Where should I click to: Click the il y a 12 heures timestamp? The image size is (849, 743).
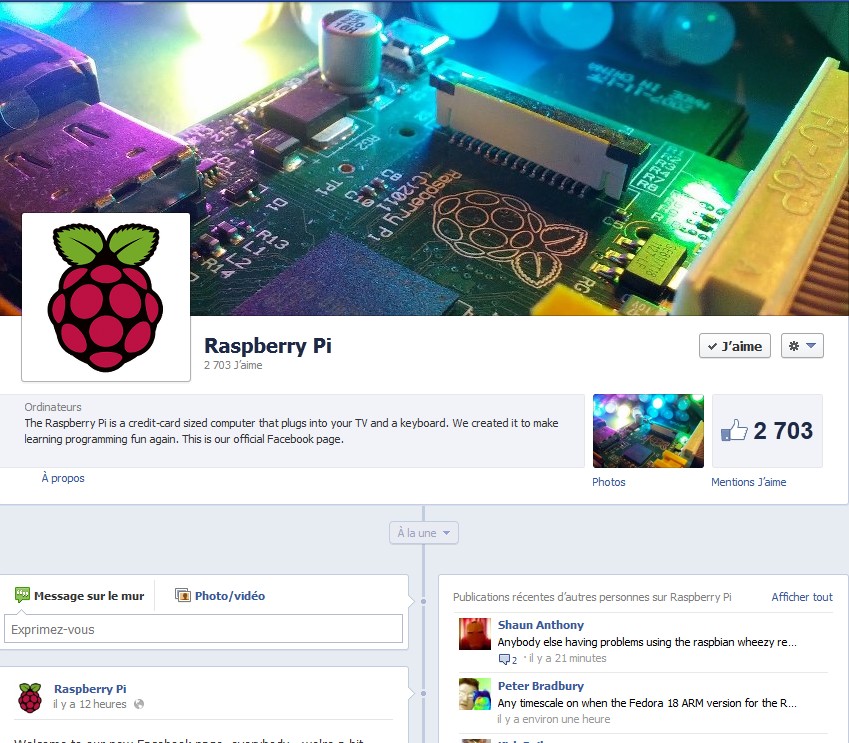pos(89,704)
